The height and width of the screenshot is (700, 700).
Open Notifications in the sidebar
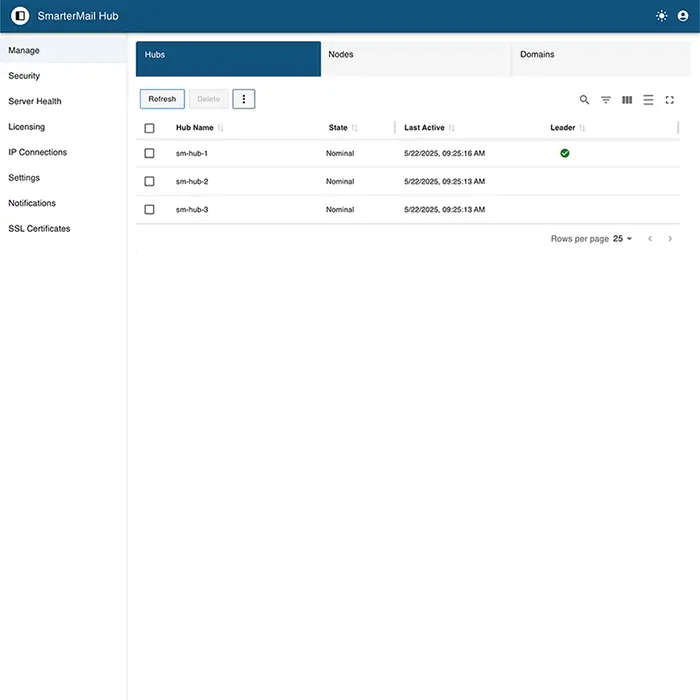(63, 203)
